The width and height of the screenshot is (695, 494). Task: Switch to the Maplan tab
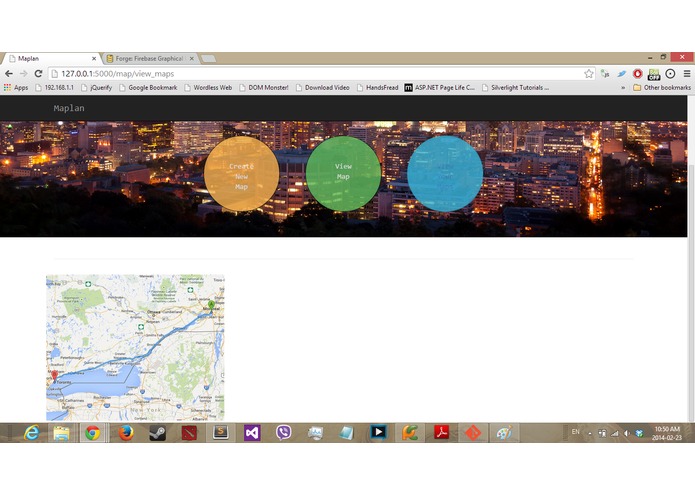[49, 58]
